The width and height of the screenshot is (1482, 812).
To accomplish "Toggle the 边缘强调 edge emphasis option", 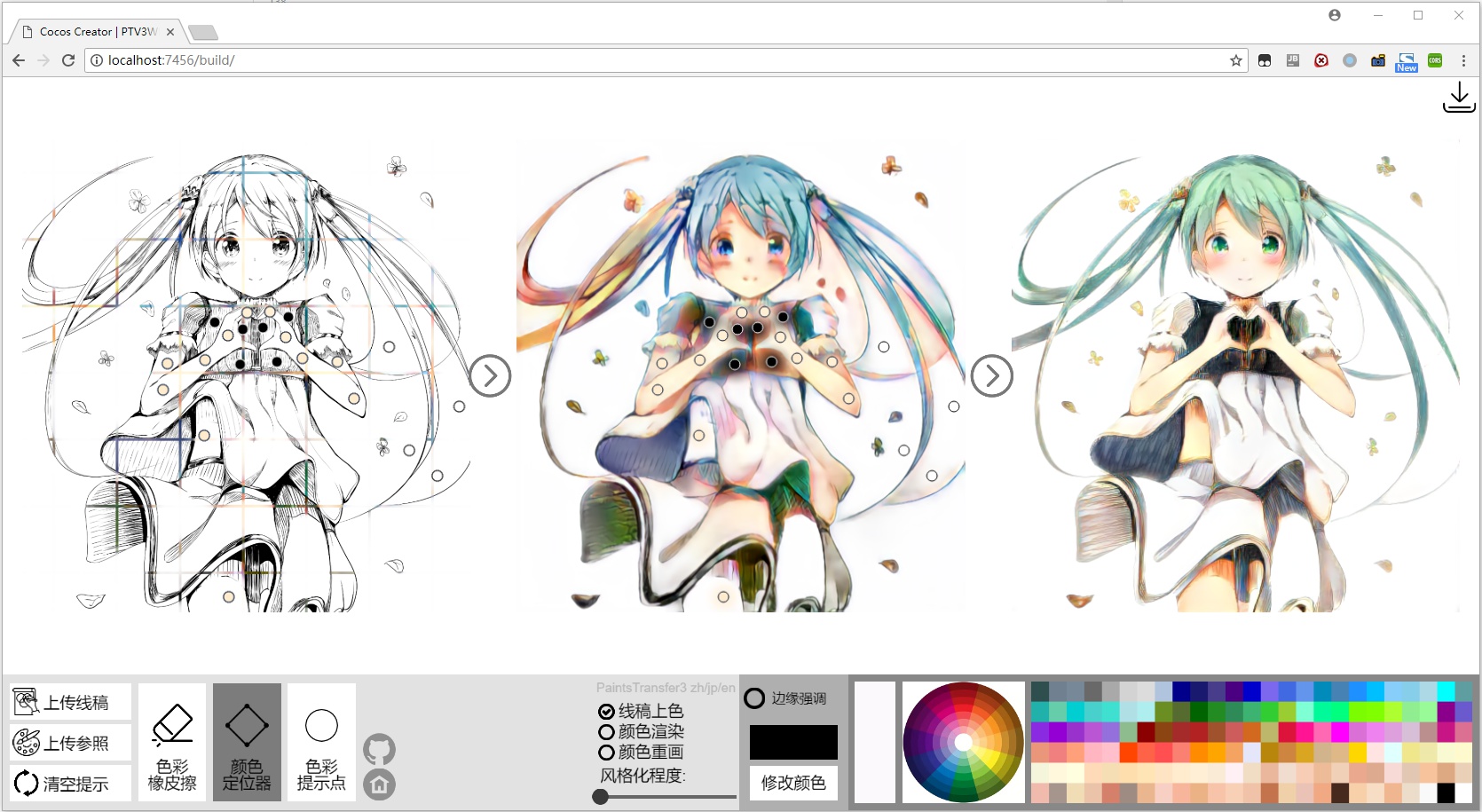I will click(x=785, y=698).
